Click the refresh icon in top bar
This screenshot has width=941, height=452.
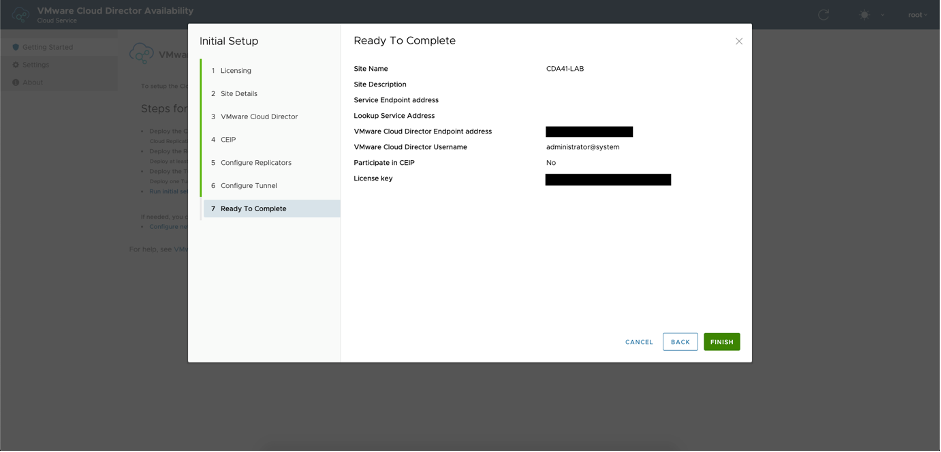pyautogui.click(x=823, y=15)
